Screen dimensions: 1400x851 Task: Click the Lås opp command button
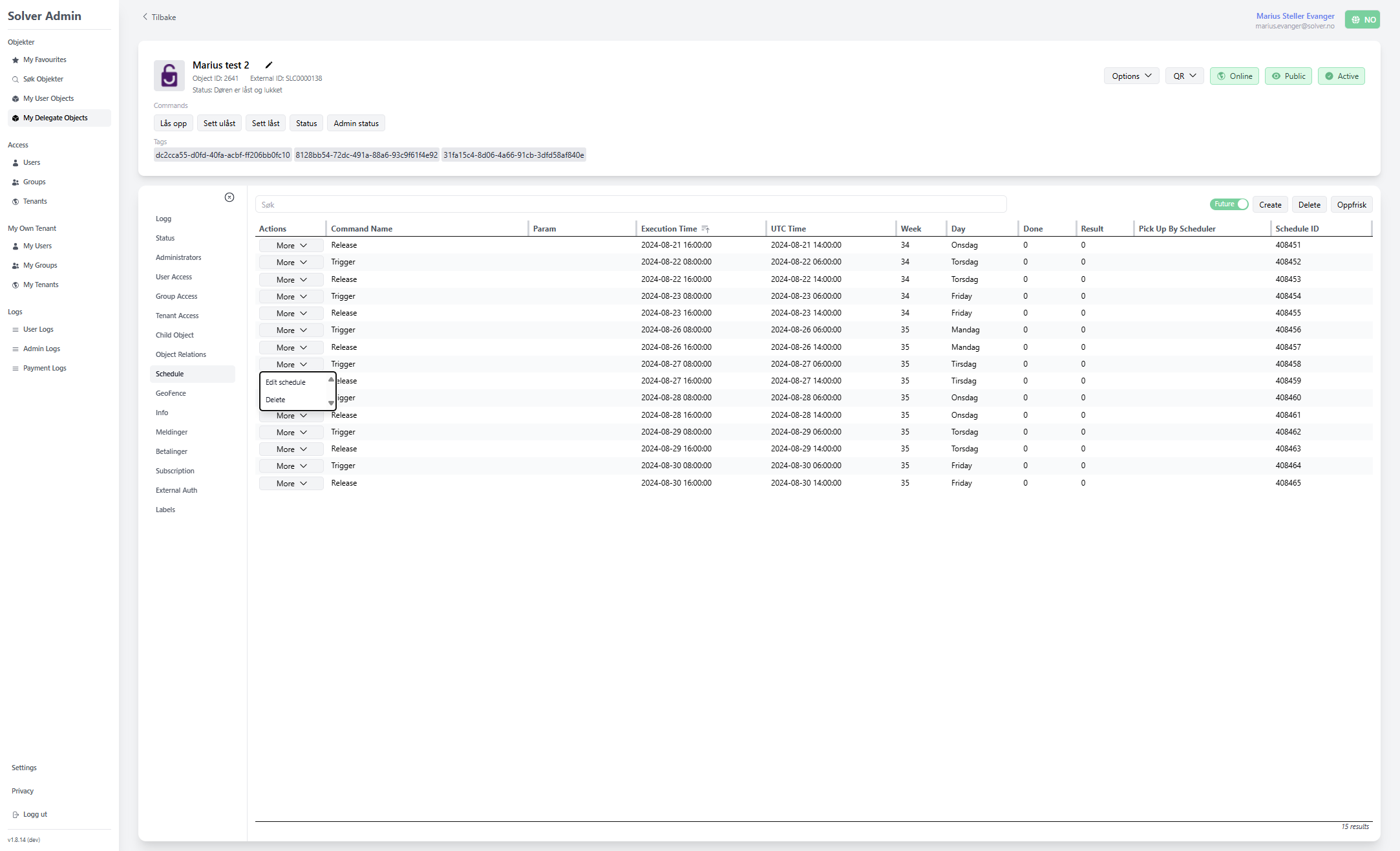click(173, 124)
